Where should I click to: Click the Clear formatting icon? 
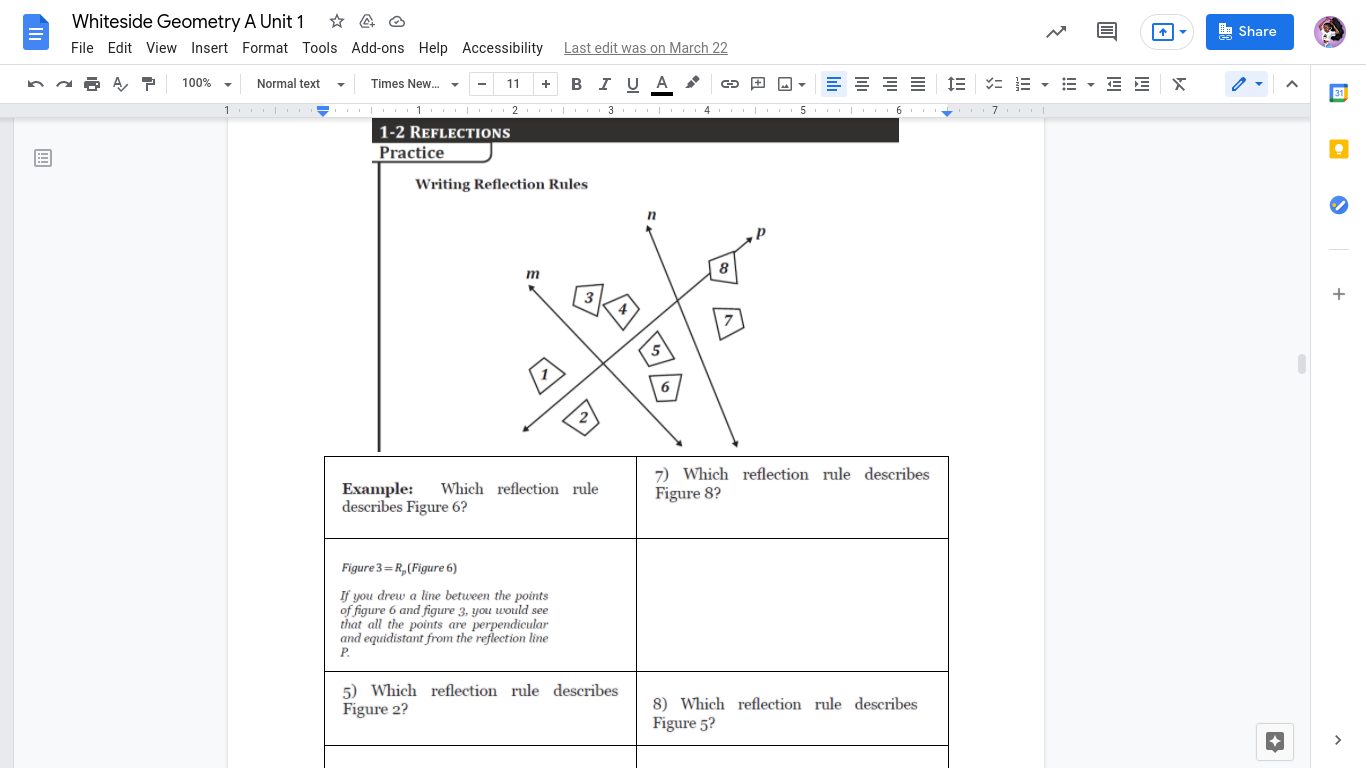coord(1179,84)
